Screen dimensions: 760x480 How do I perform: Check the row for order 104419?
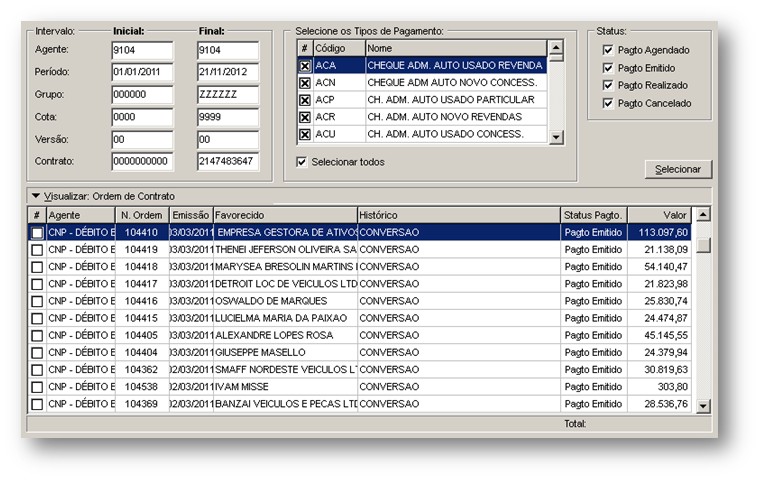coord(37,250)
